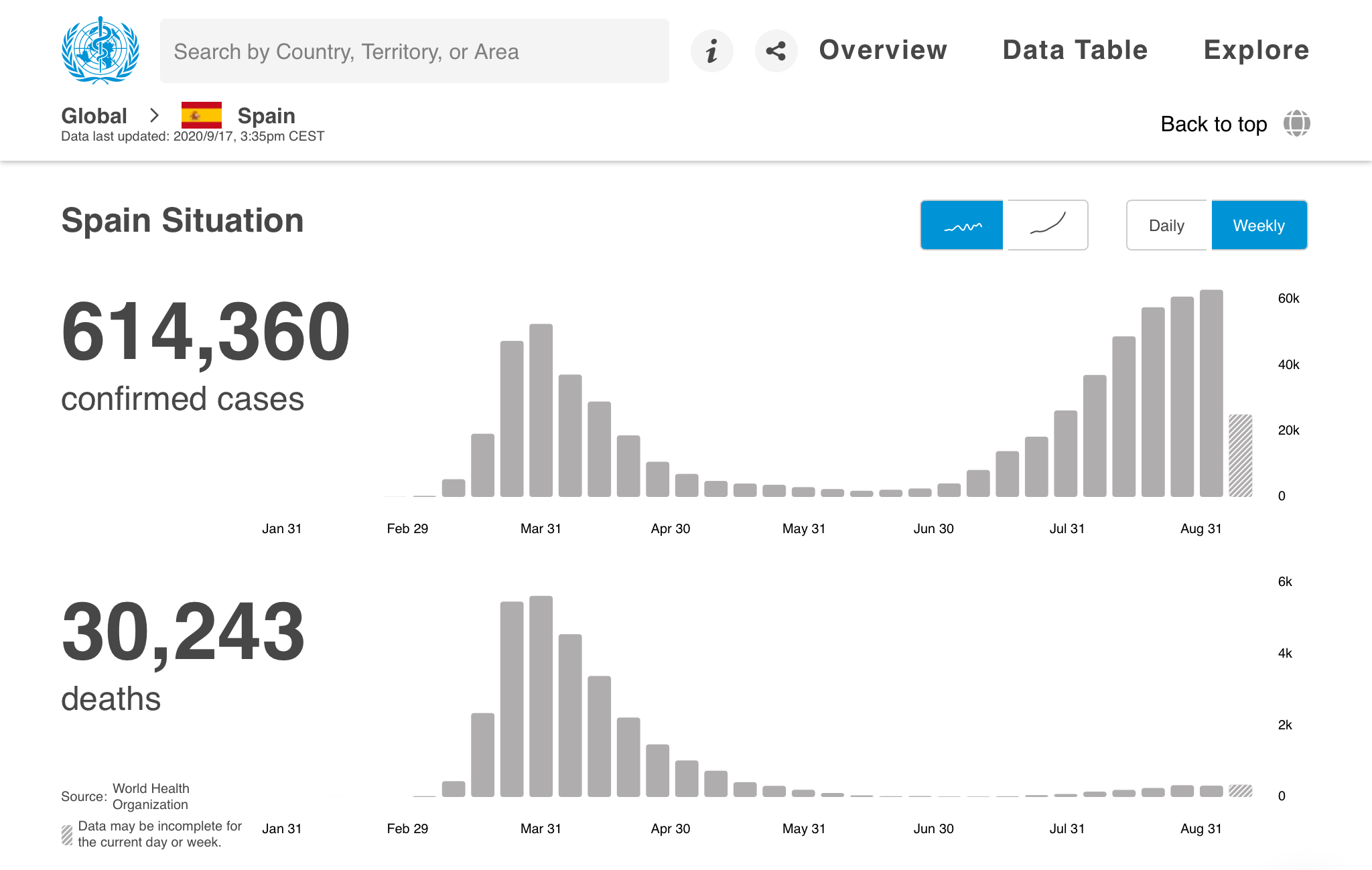The image size is (1372, 870).
Task: Click the Data may be incomplete note
Action: 159,834
